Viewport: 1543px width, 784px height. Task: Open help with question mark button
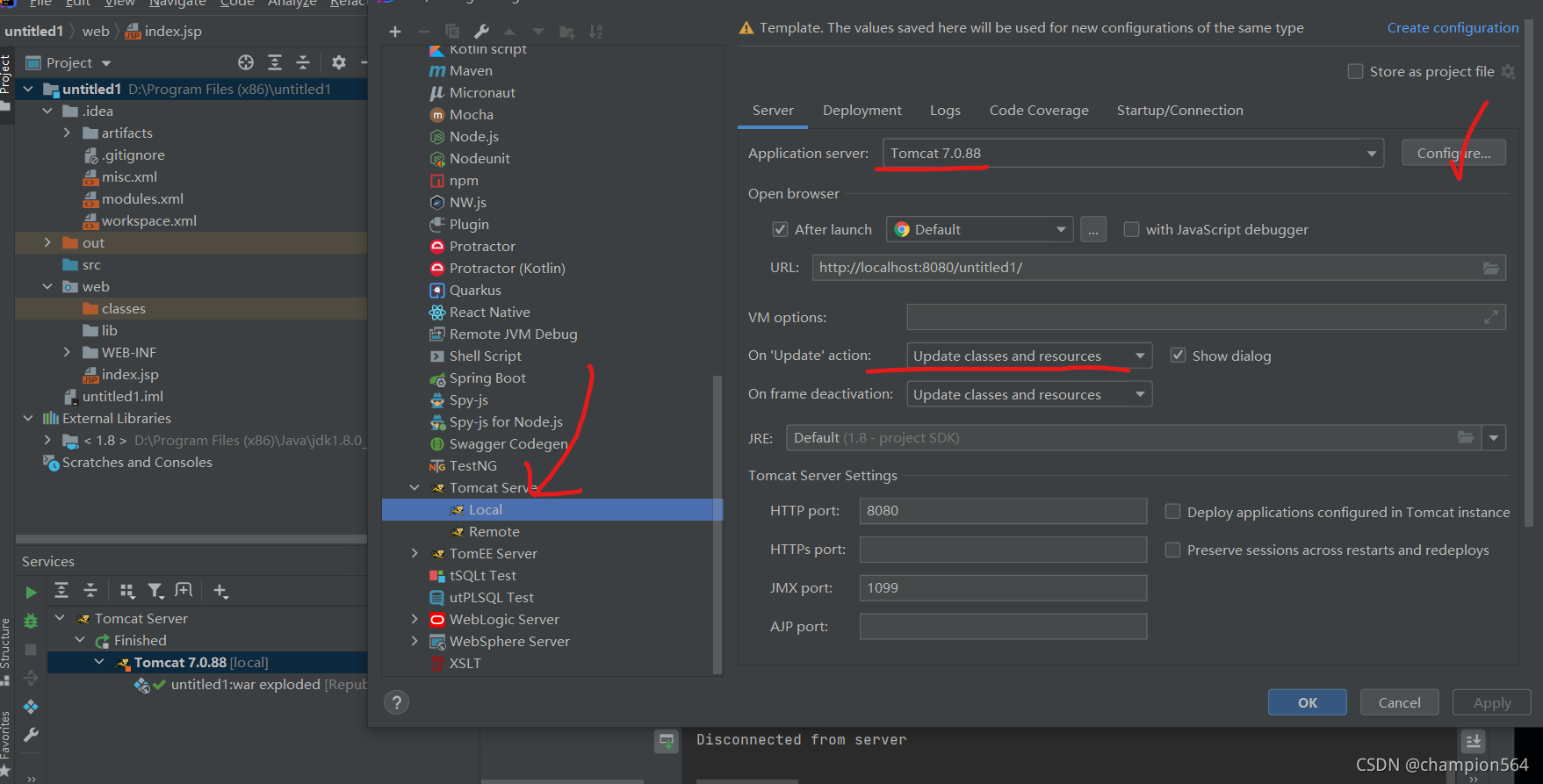click(x=397, y=702)
